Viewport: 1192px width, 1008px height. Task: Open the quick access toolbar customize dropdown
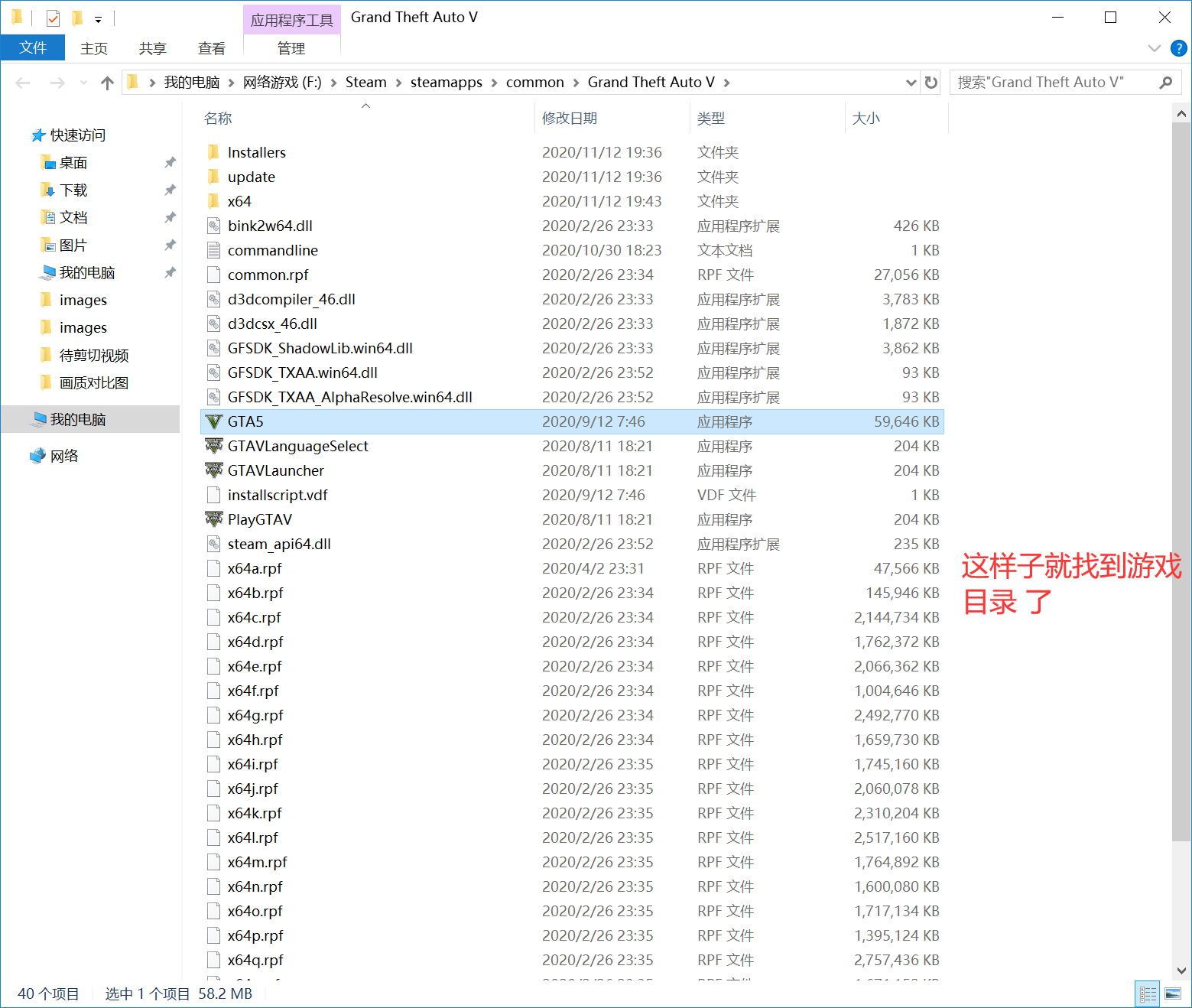(x=98, y=19)
